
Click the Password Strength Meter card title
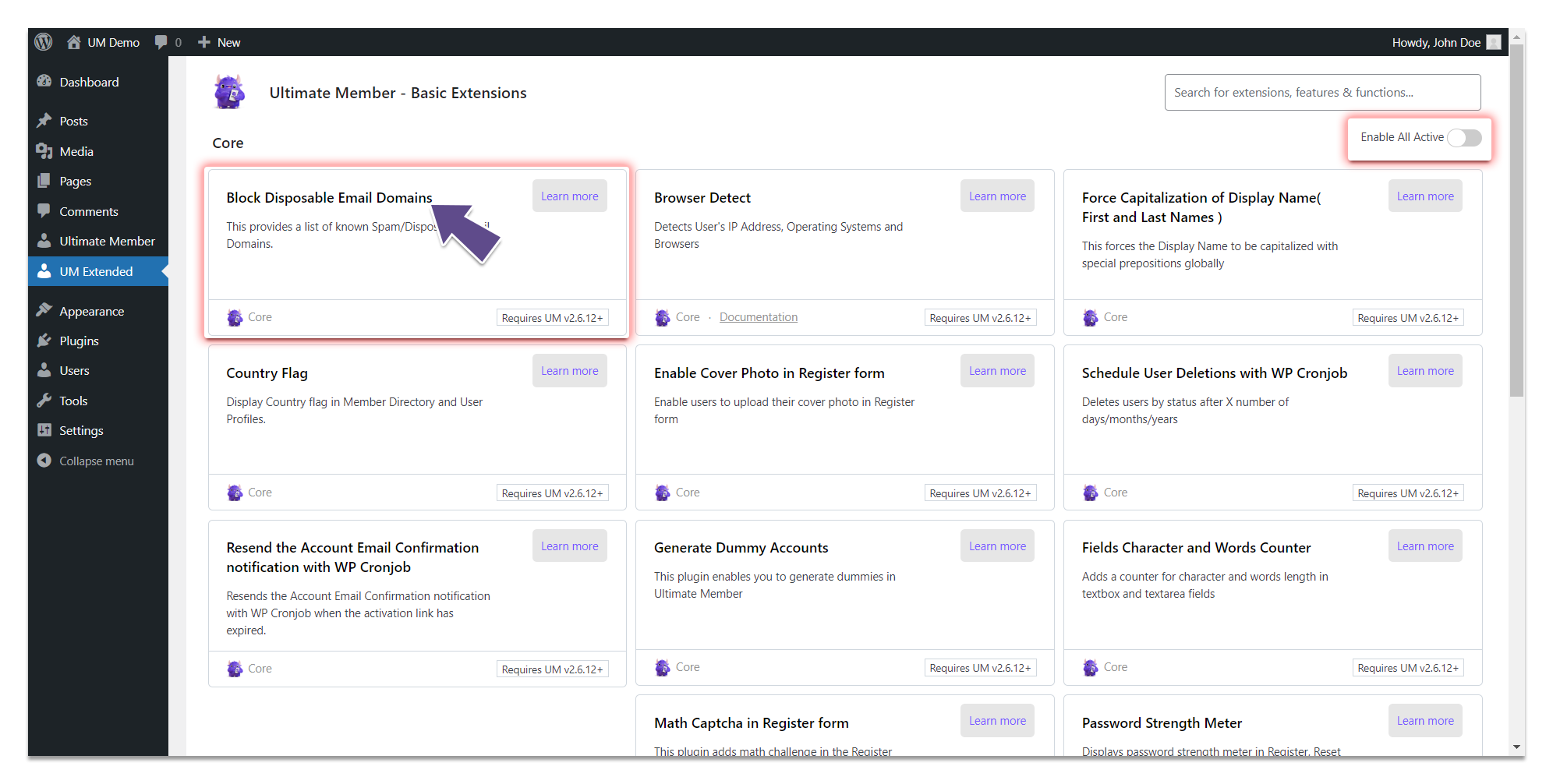pos(1162,723)
